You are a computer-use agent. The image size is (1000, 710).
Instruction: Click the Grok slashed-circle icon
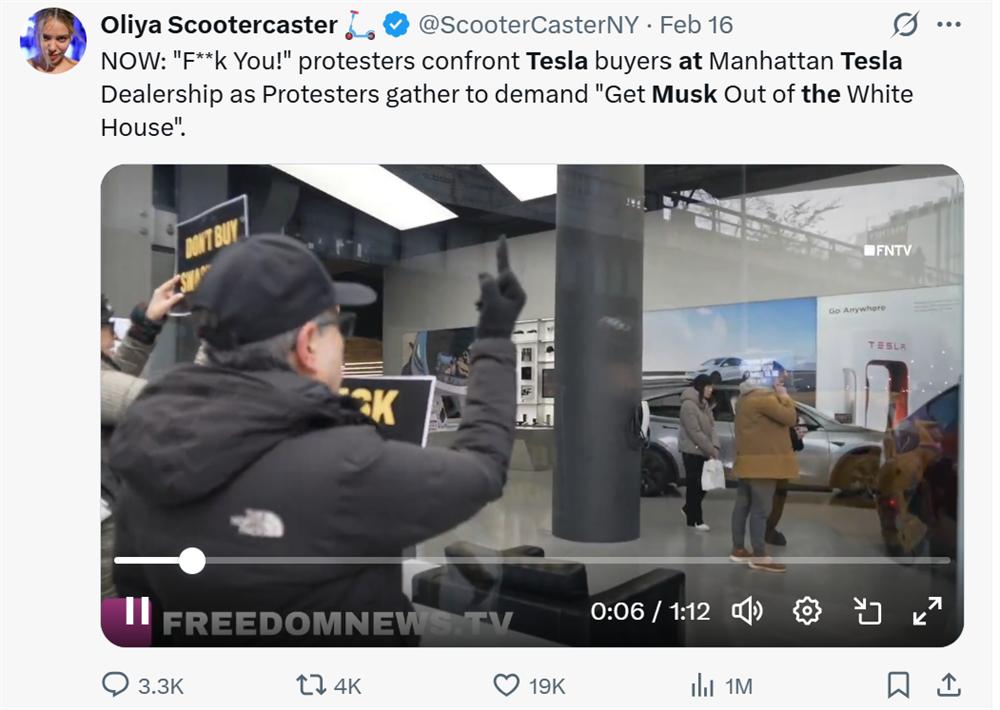coord(905,25)
